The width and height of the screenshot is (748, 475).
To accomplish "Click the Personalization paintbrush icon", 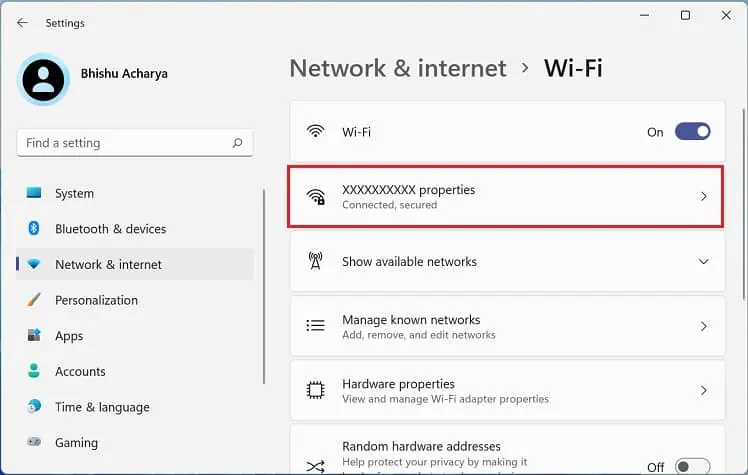I will tap(34, 300).
